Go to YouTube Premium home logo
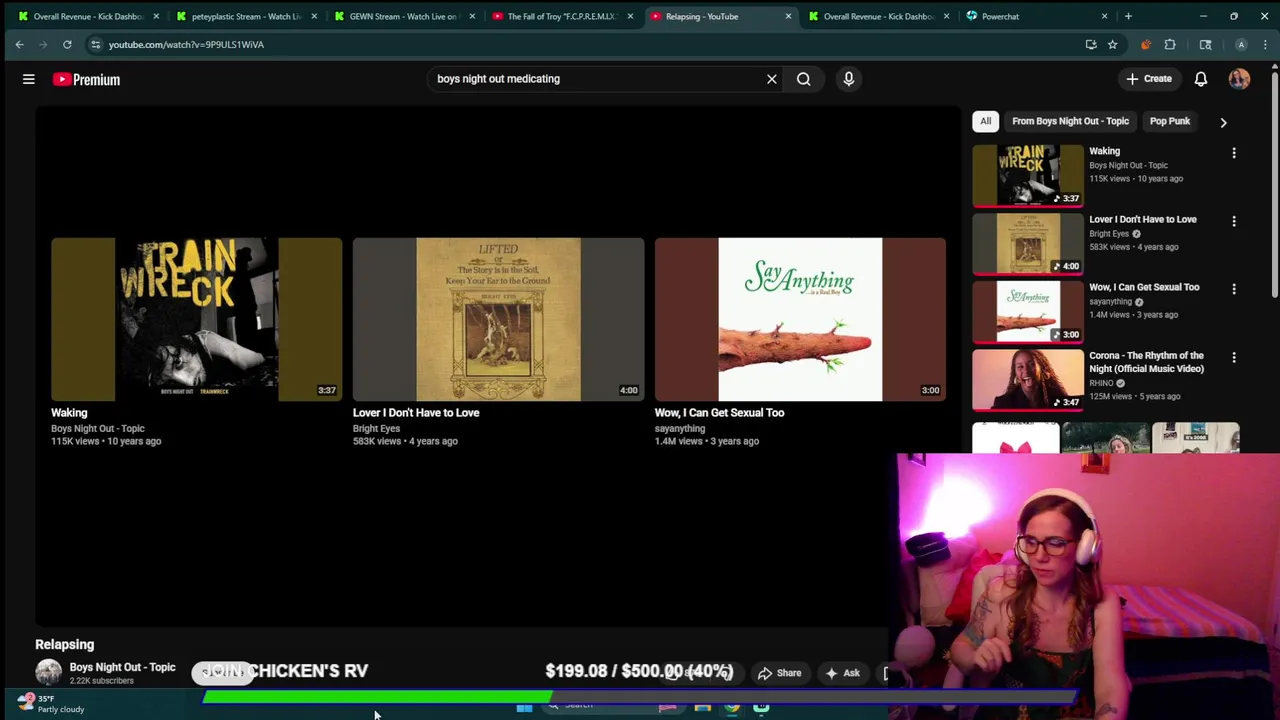Viewport: 1280px width, 720px height. point(86,79)
